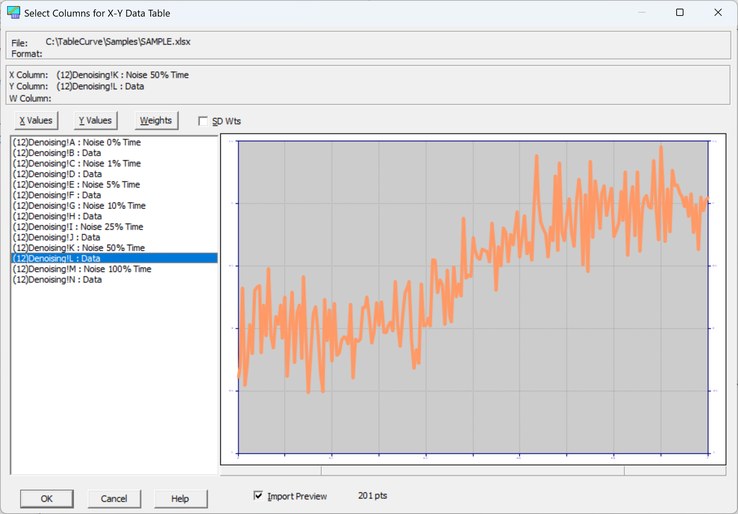Maximize the Select Columns dialog window
This screenshot has width=738, height=514.
coord(680,12)
